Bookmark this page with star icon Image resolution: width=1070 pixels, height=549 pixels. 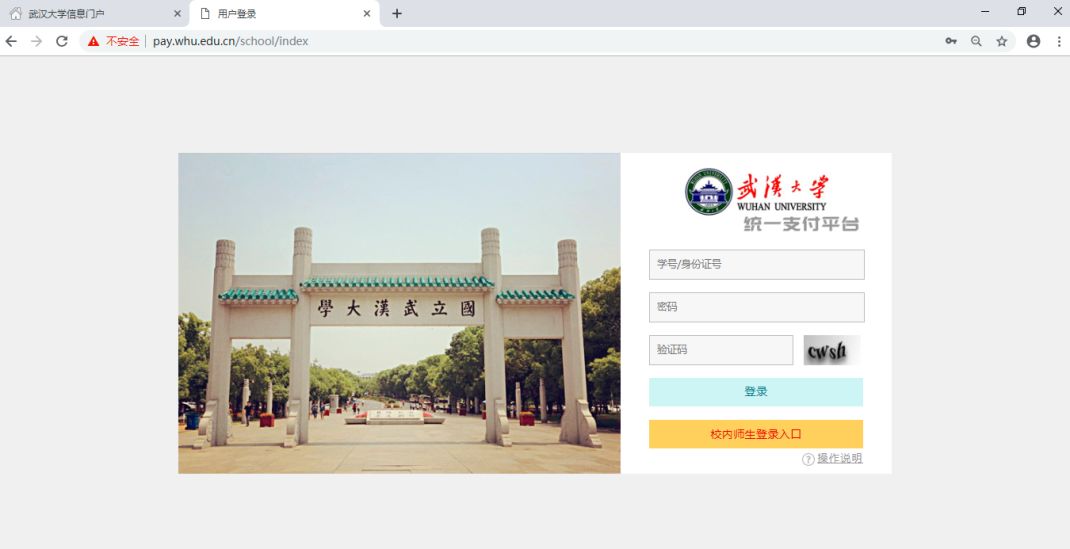[1001, 41]
